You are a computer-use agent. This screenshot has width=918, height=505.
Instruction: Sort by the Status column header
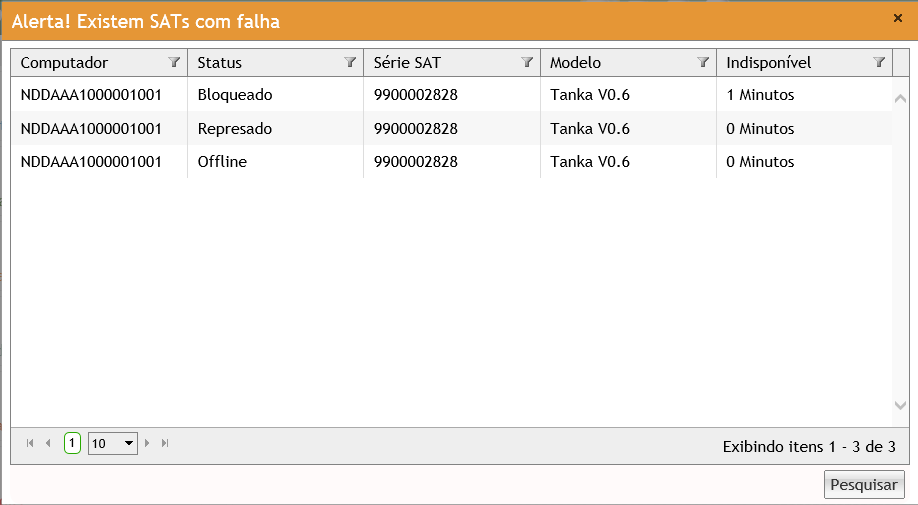click(x=220, y=62)
